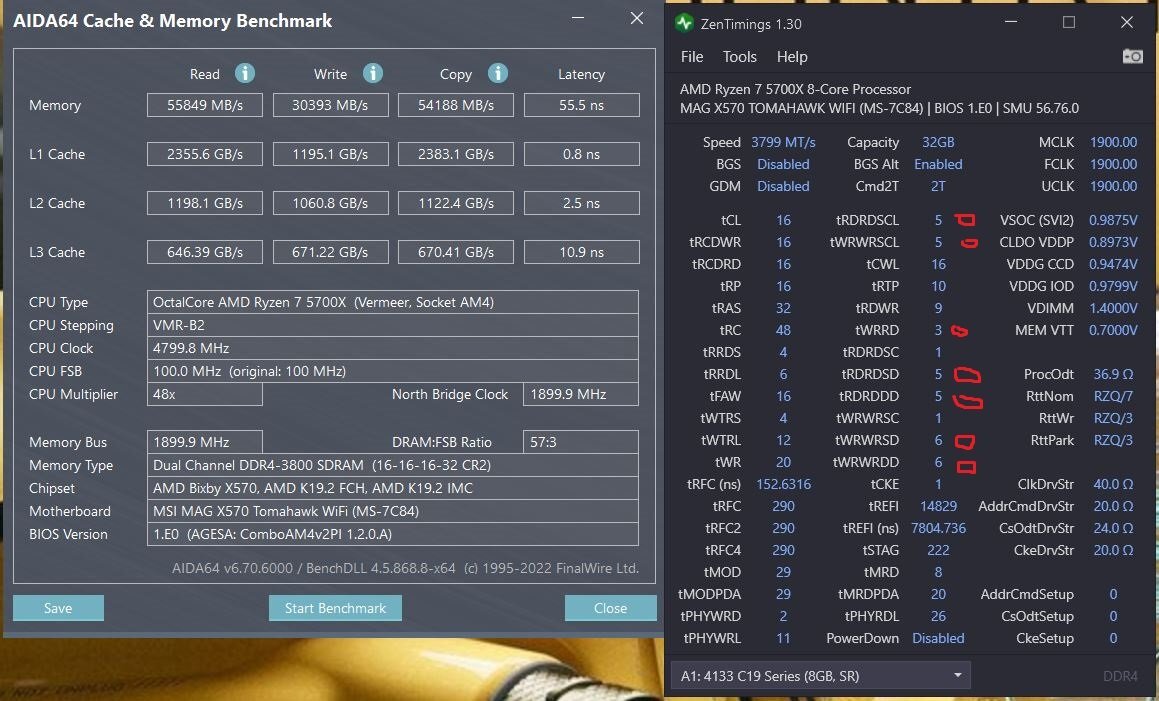Image resolution: width=1159 pixels, height=701 pixels.
Task: Minimize the AIDA64 benchmark window
Action: pyautogui.click(x=579, y=18)
